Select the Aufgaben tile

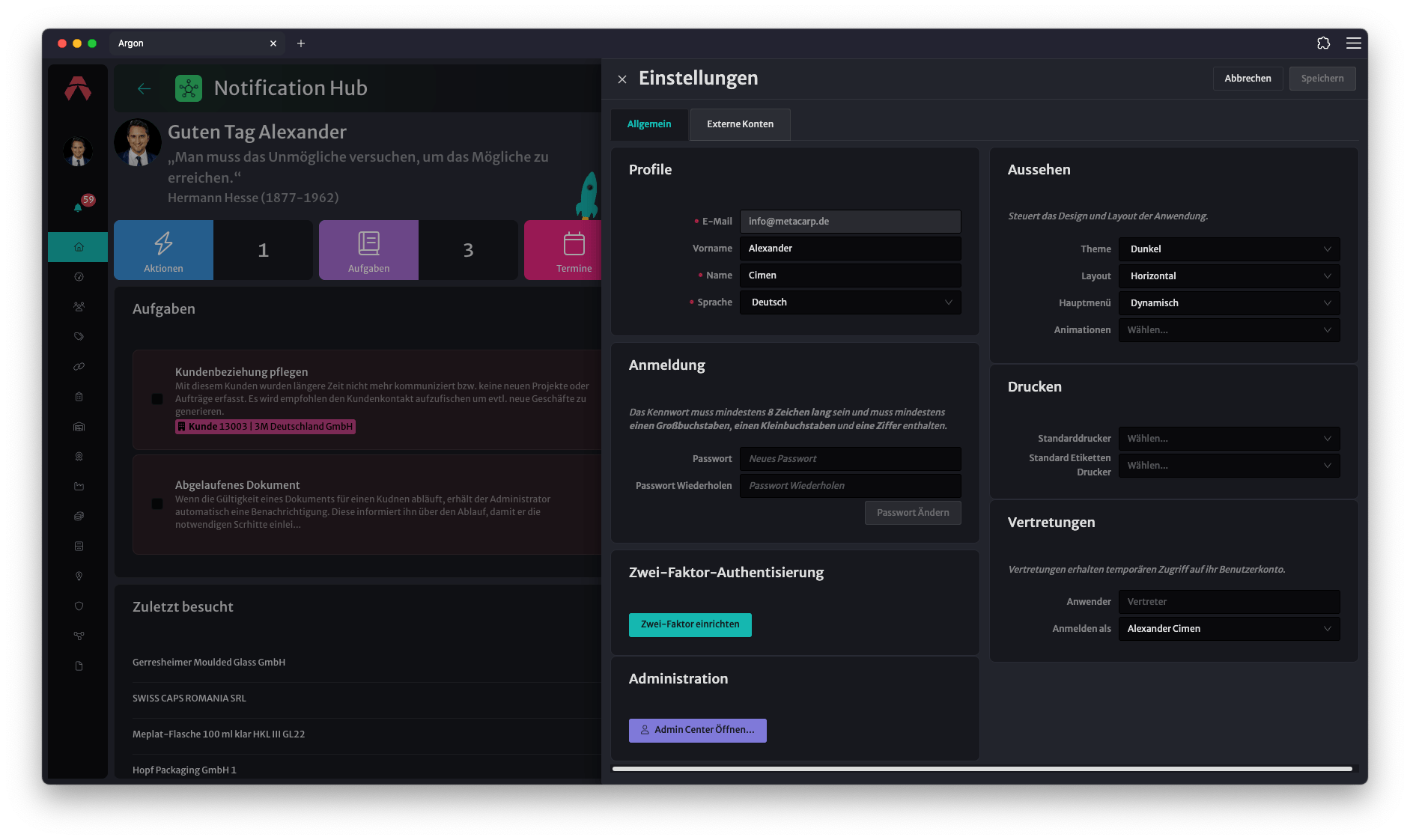[x=368, y=250]
